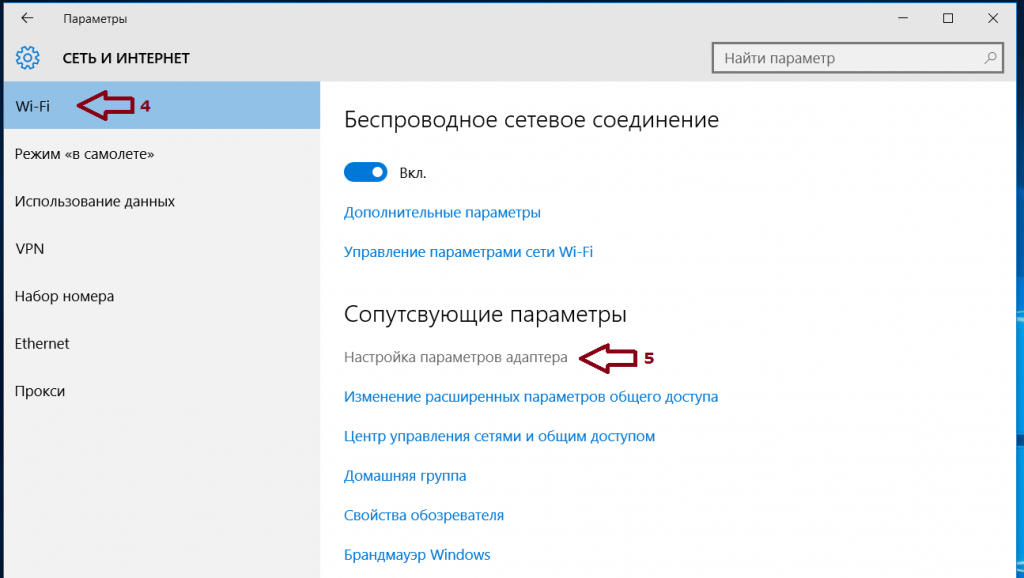This screenshot has width=1024, height=578.
Task: Click 'Изменение расширенных параметров общего доступа'
Action: pyautogui.click(x=530, y=397)
